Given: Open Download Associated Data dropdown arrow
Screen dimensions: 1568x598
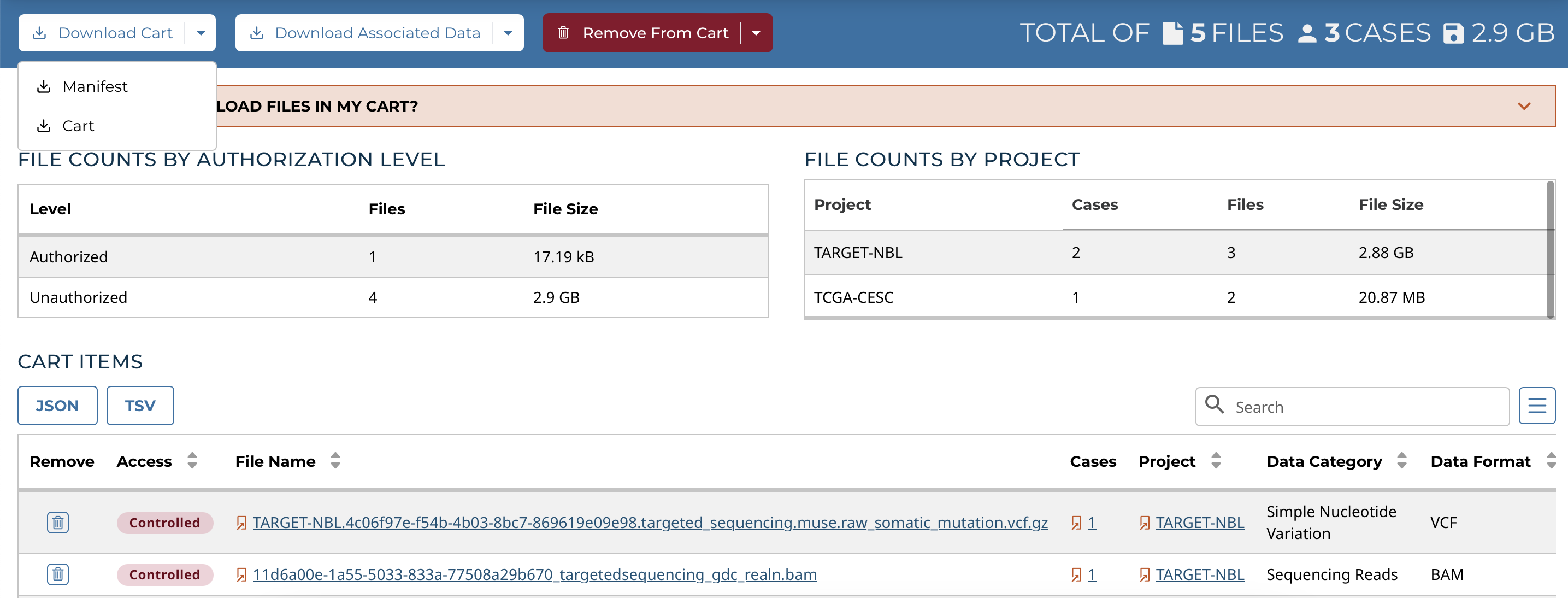Looking at the screenshot, I should [508, 33].
